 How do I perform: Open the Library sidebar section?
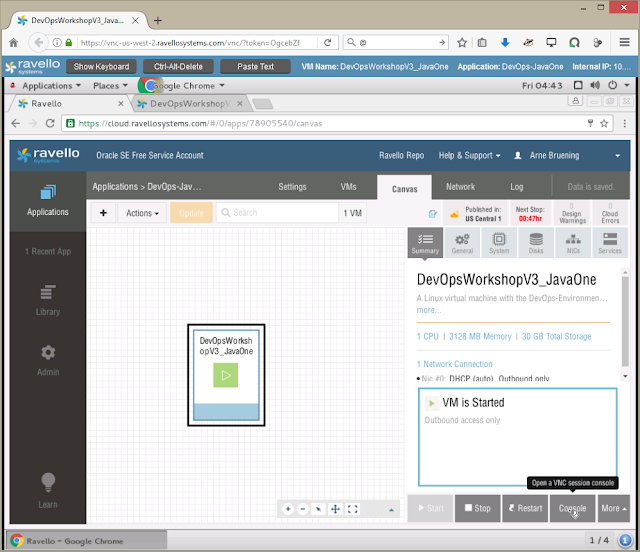[48, 301]
